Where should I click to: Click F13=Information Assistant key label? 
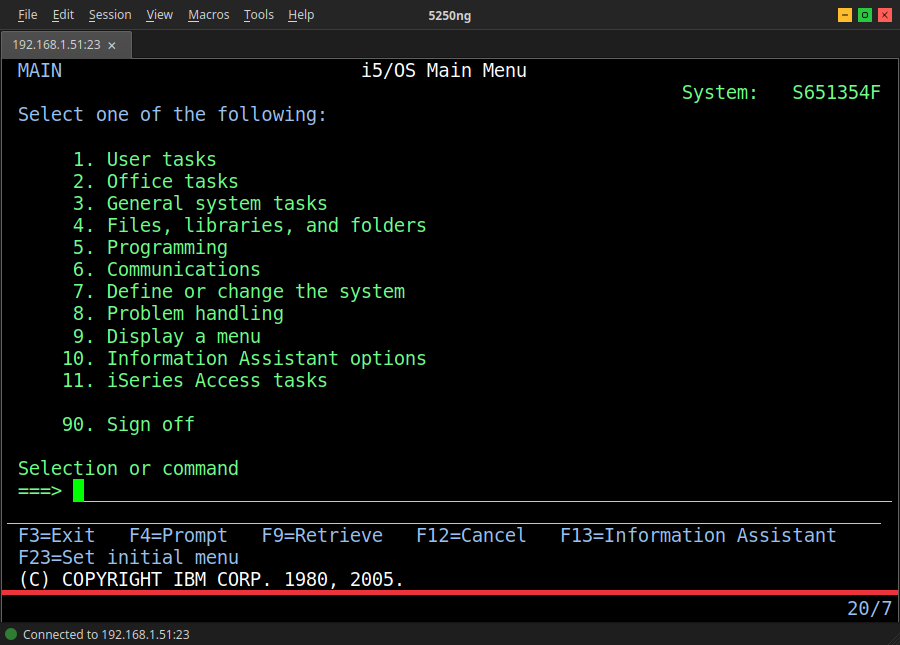(x=699, y=535)
